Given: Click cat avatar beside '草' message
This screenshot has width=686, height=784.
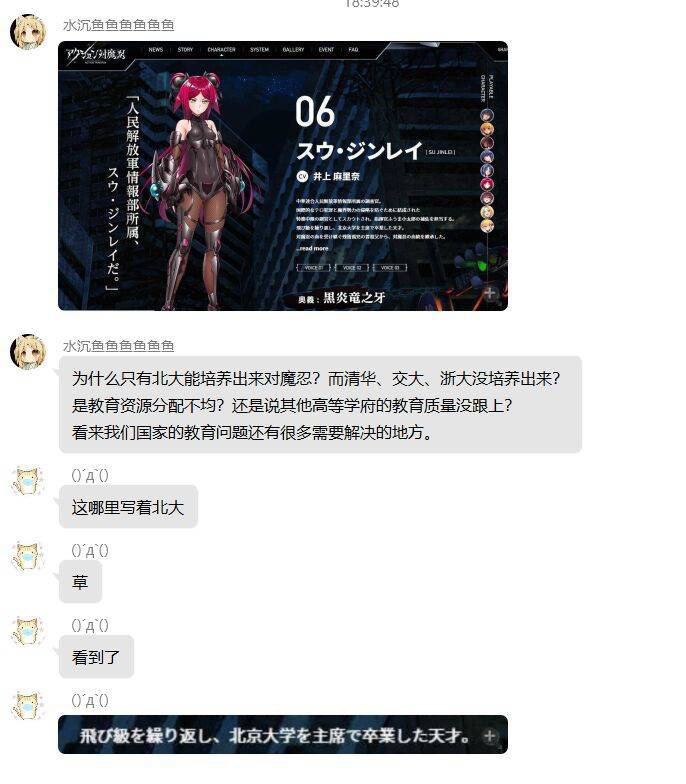Looking at the screenshot, I should click(x=28, y=556).
